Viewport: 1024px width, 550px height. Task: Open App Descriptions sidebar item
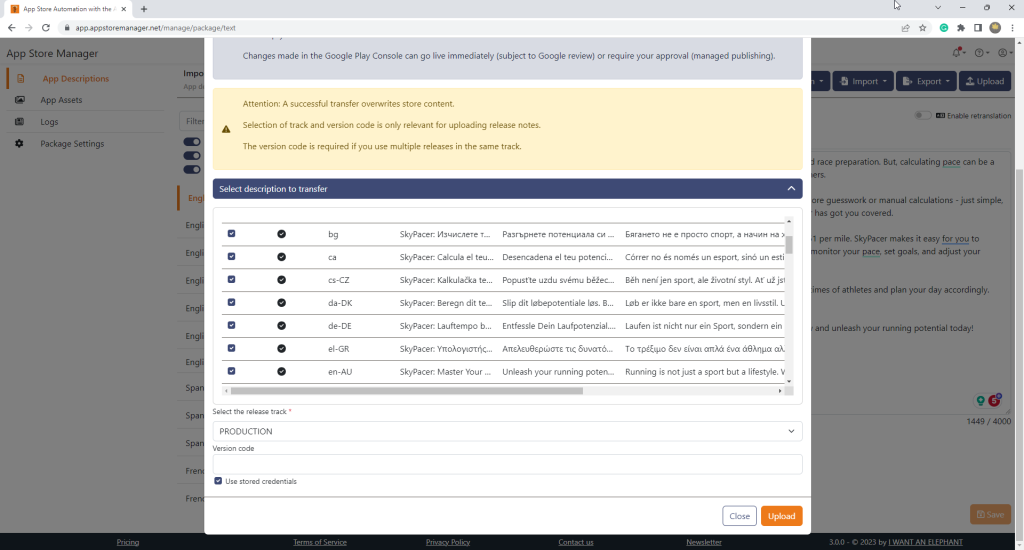76,78
